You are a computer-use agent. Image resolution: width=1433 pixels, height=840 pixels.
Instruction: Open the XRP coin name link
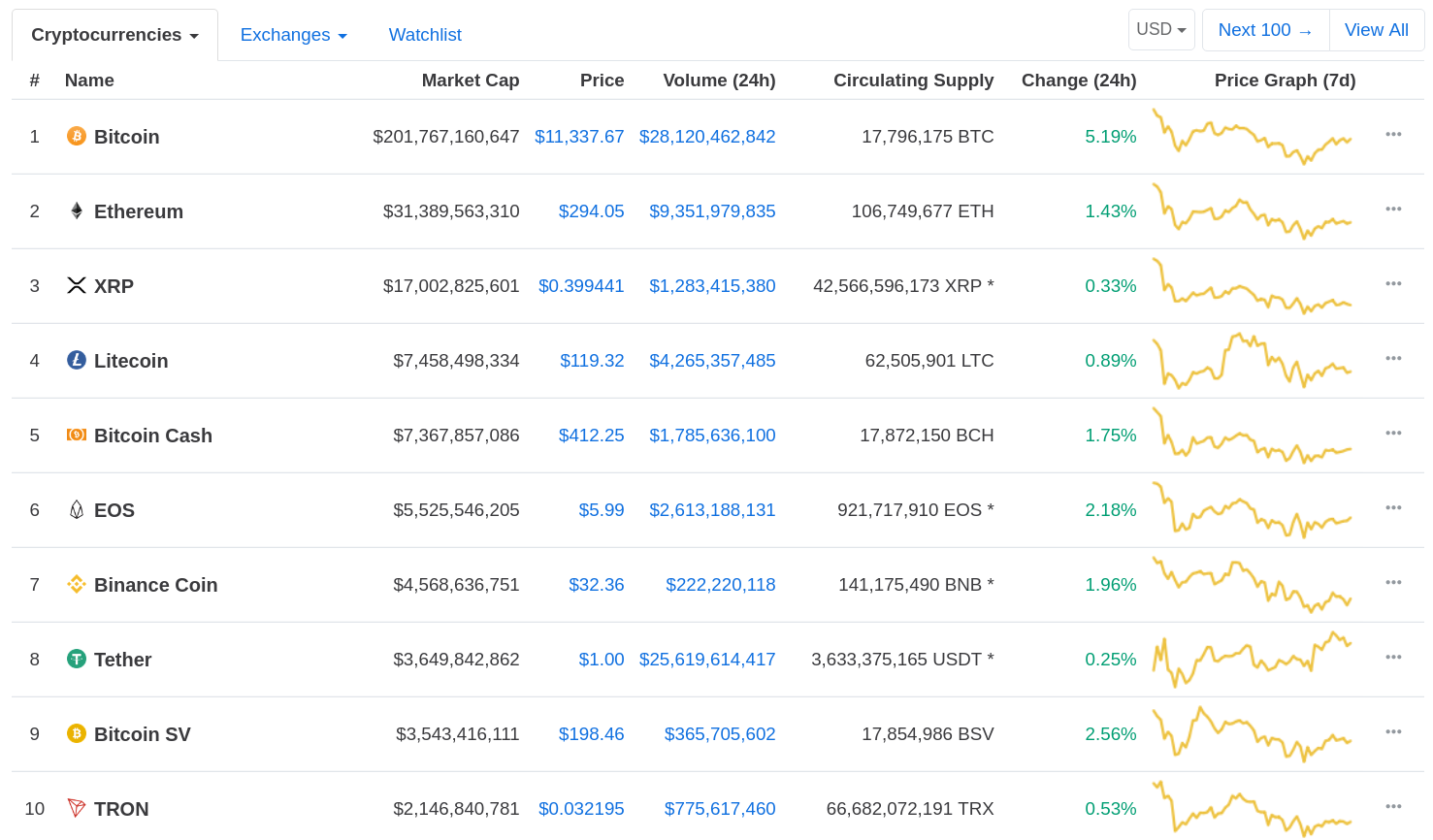[114, 286]
